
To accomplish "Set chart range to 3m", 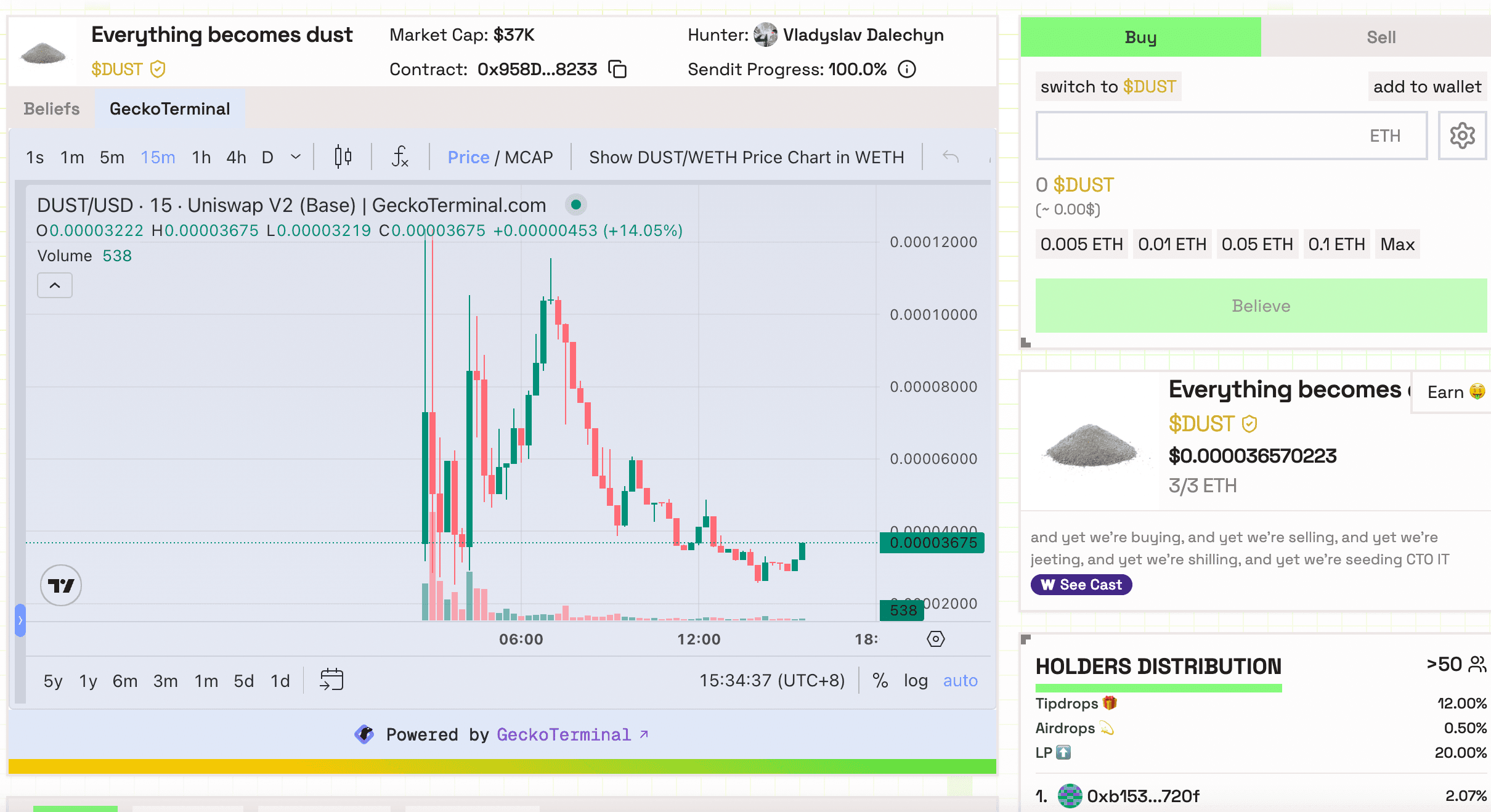I will coord(166,680).
